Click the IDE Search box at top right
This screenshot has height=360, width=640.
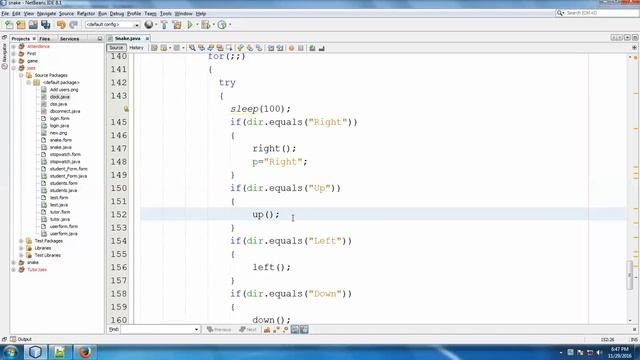pyautogui.click(x=598, y=13)
